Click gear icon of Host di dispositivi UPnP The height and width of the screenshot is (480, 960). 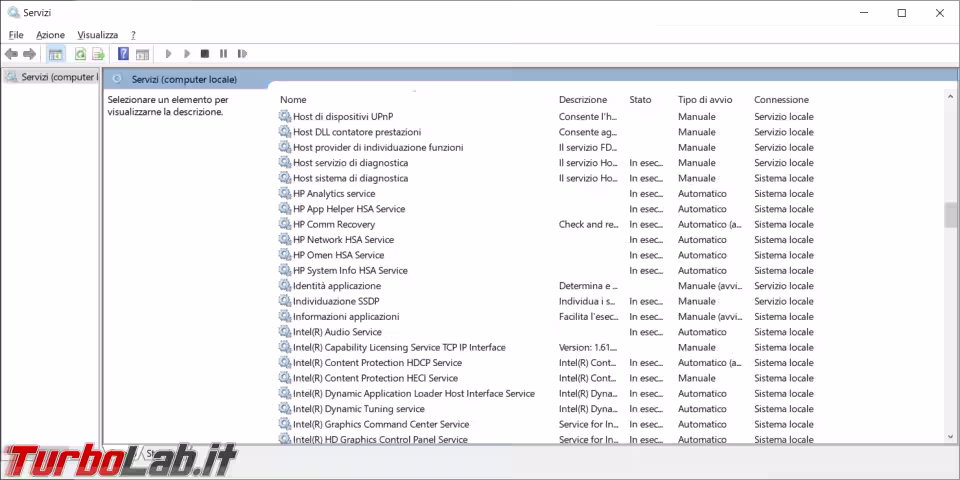pos(285,116)
